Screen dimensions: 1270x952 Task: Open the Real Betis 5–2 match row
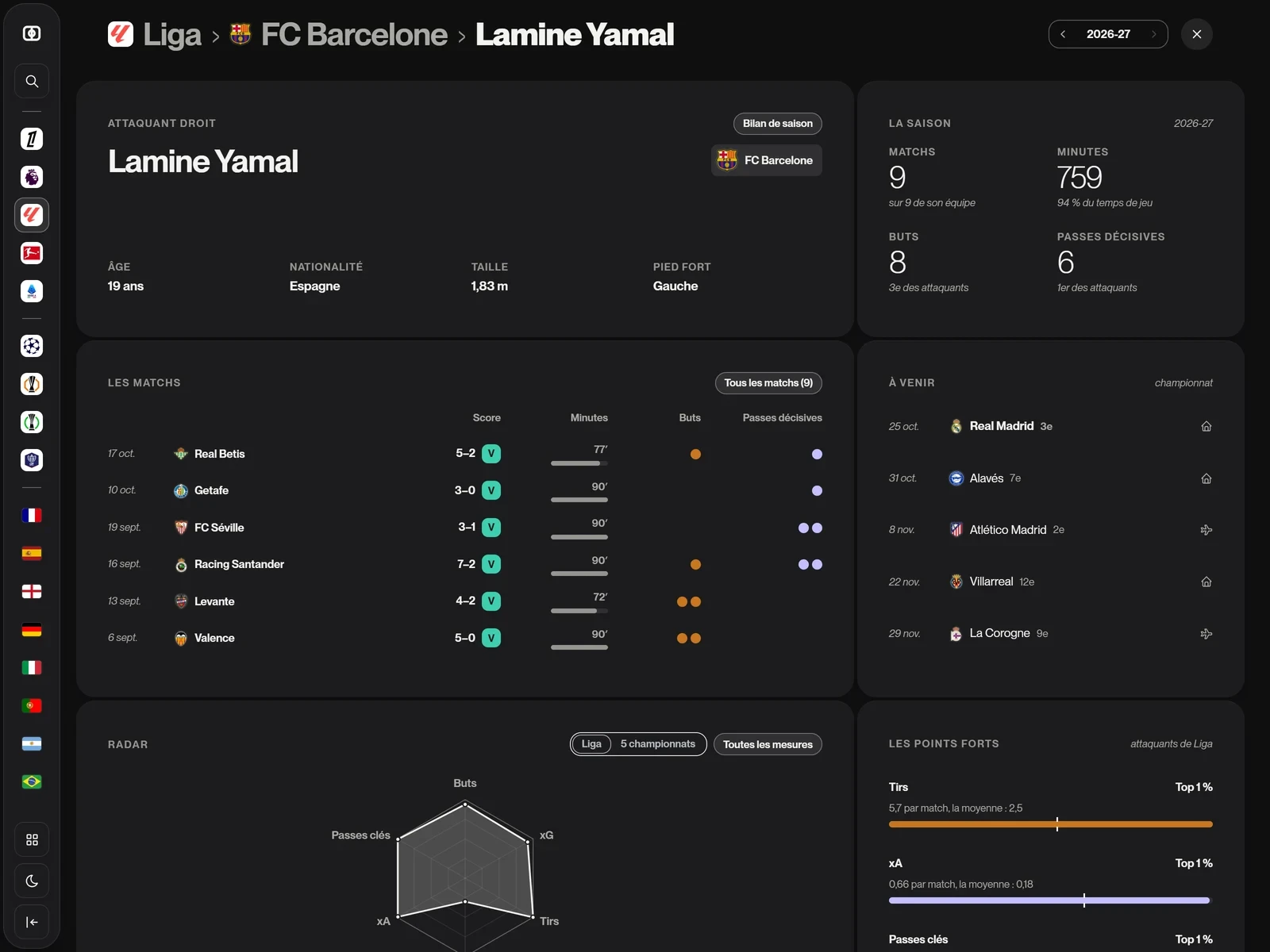pos(465,454)
